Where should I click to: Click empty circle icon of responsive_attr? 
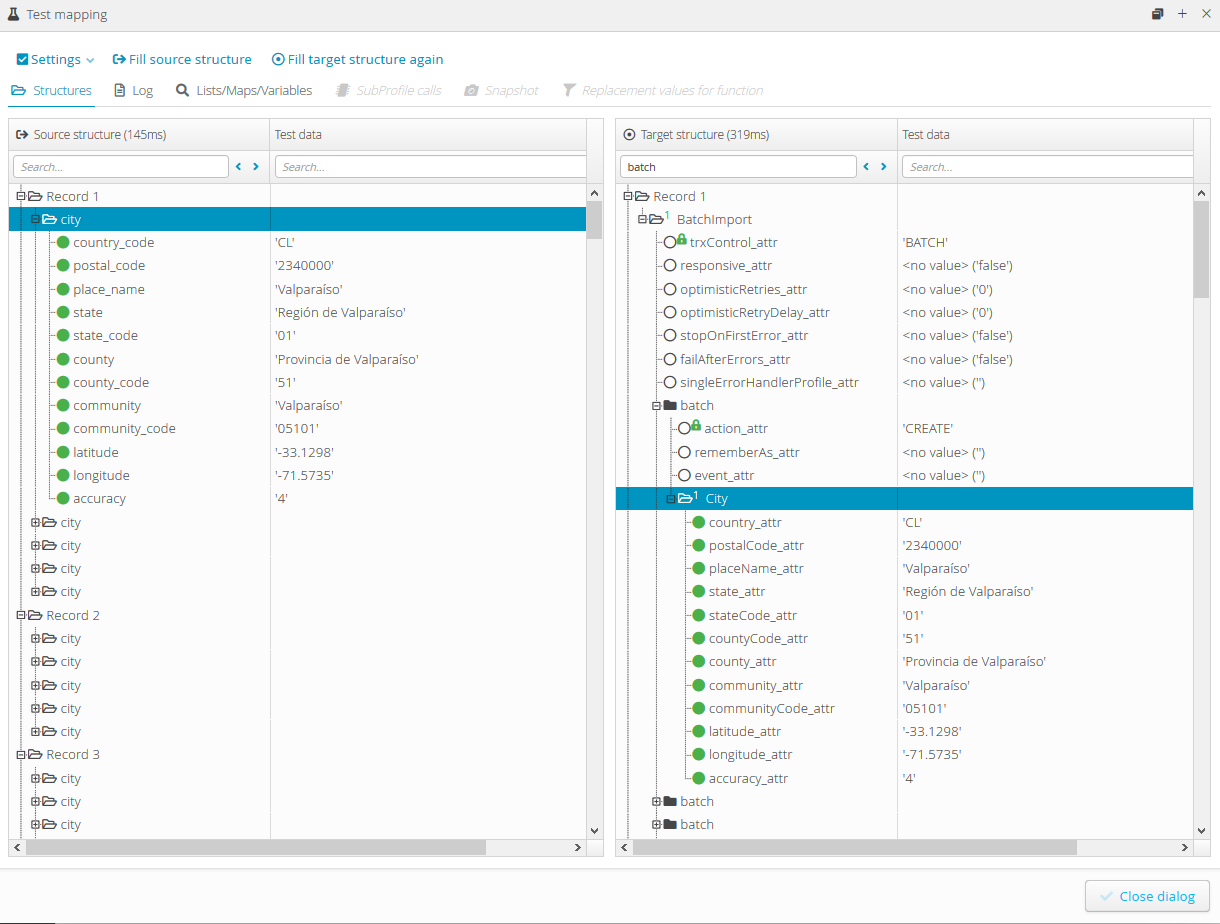[670, 265]
